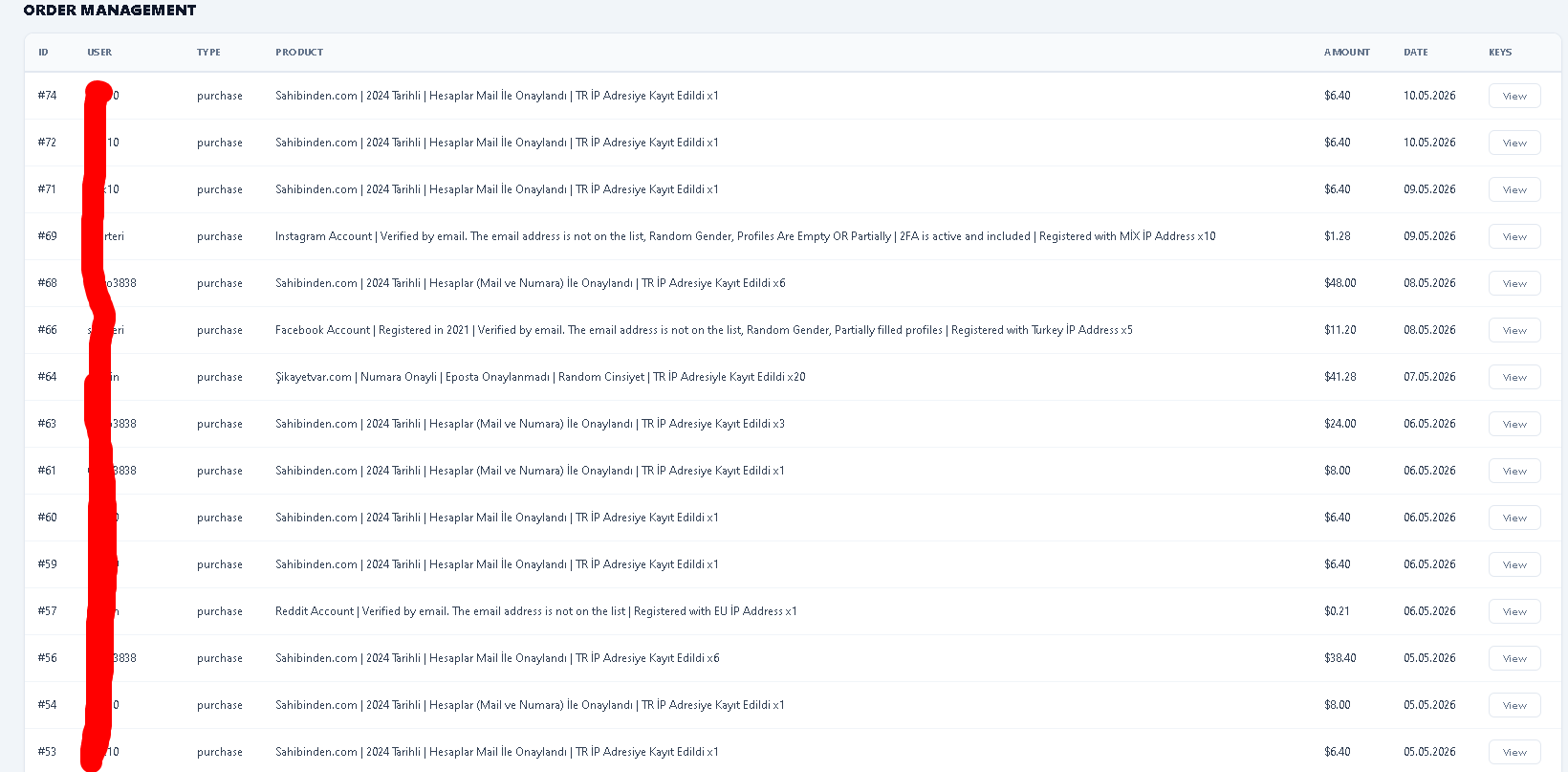1568x772 pixels.
Task: Select the $0.21 amount
Action: click(1337, 611)
